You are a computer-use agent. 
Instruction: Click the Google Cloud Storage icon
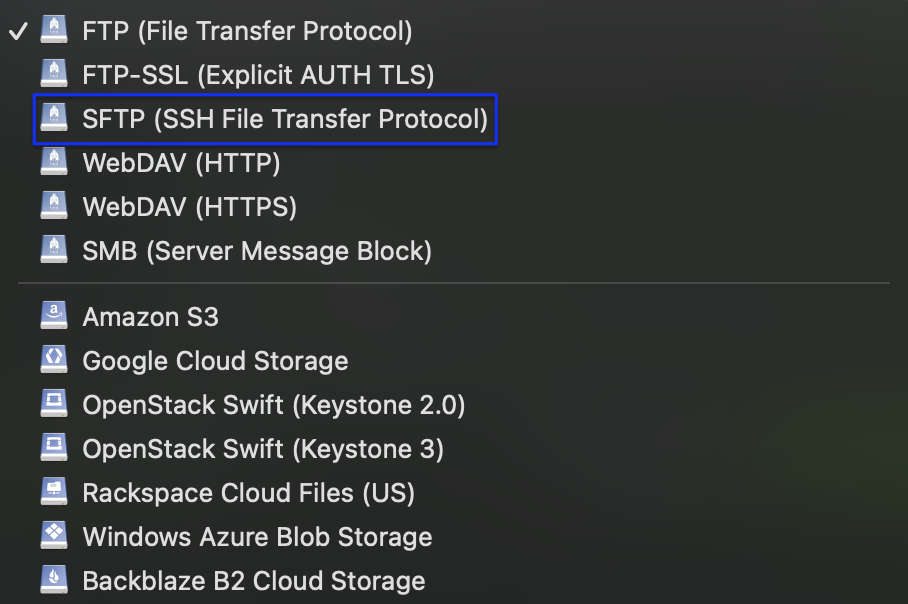pyautogui.click(x=54, y=361)
